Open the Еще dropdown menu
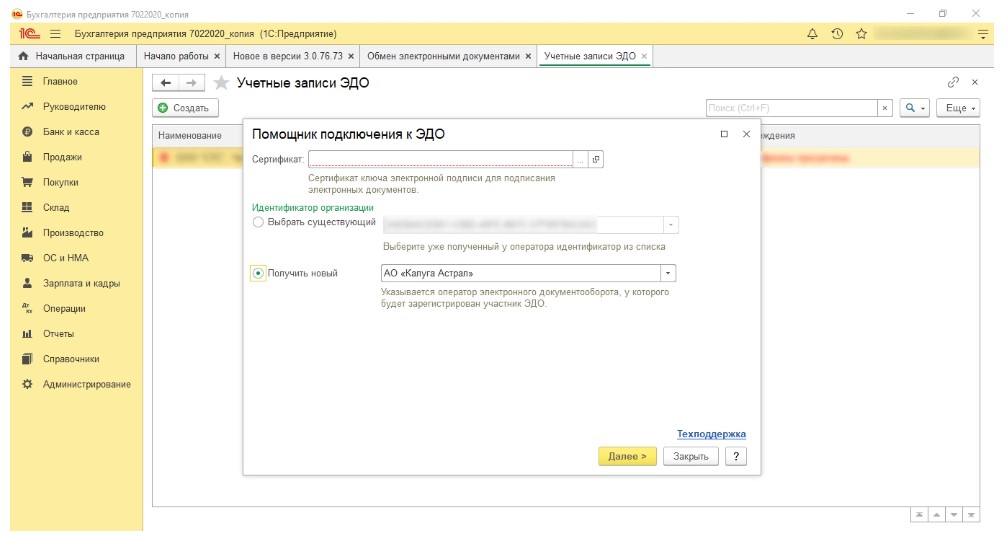 click(960, 108)
